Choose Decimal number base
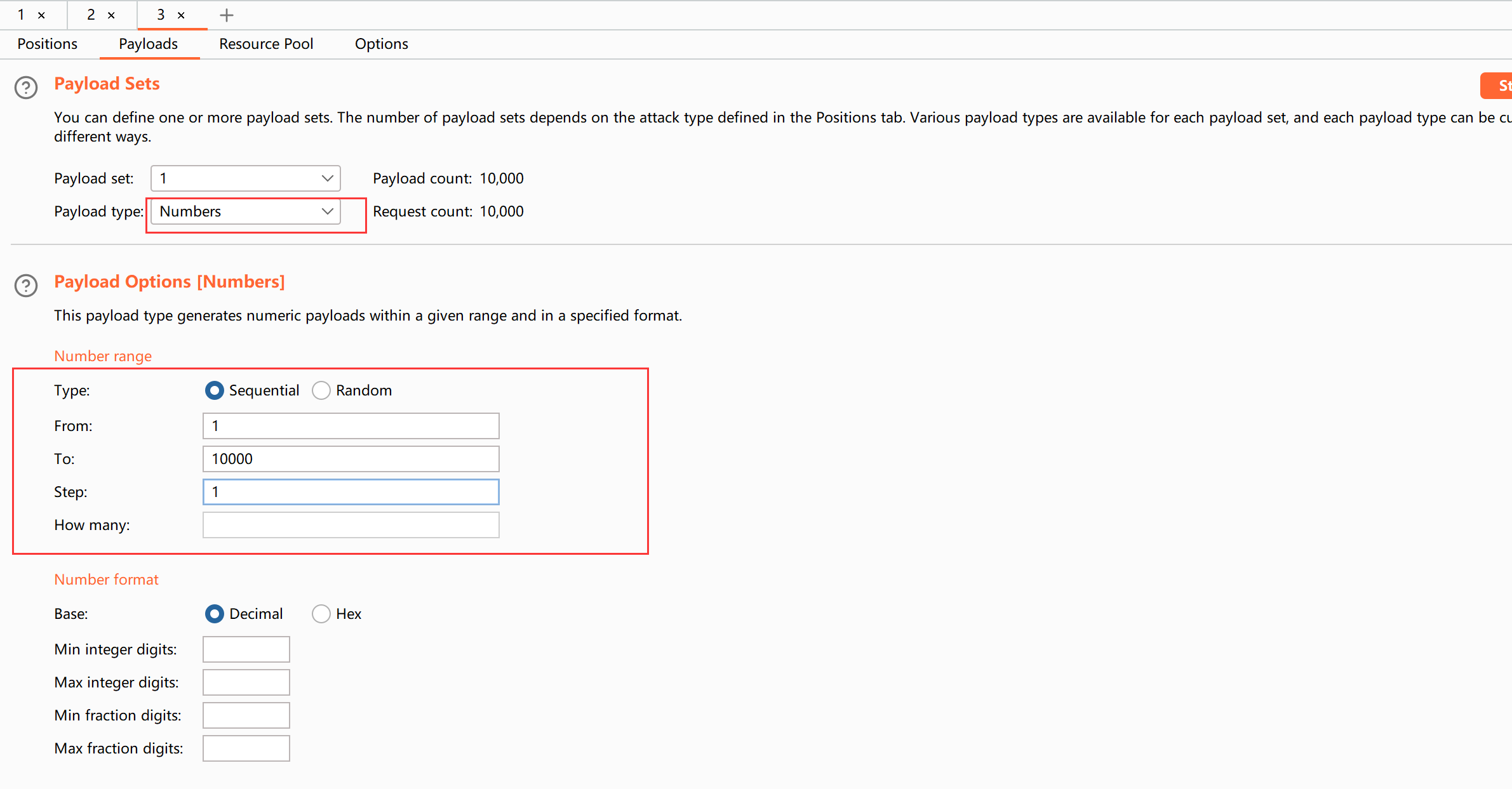Image resolution: width=1512 pixels, height=789 pixels. [x=215, y=614]
